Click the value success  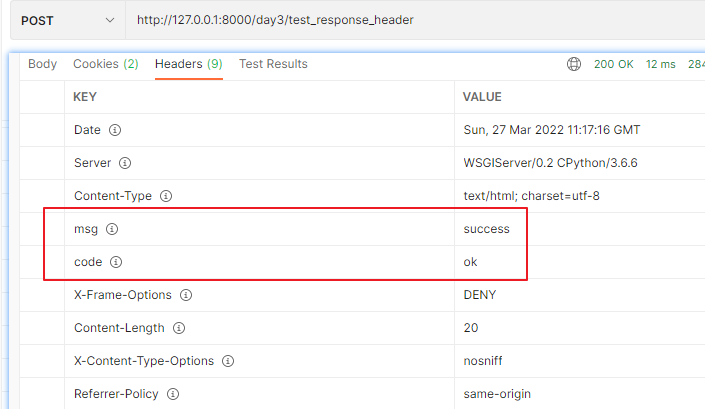coord(486,229)
